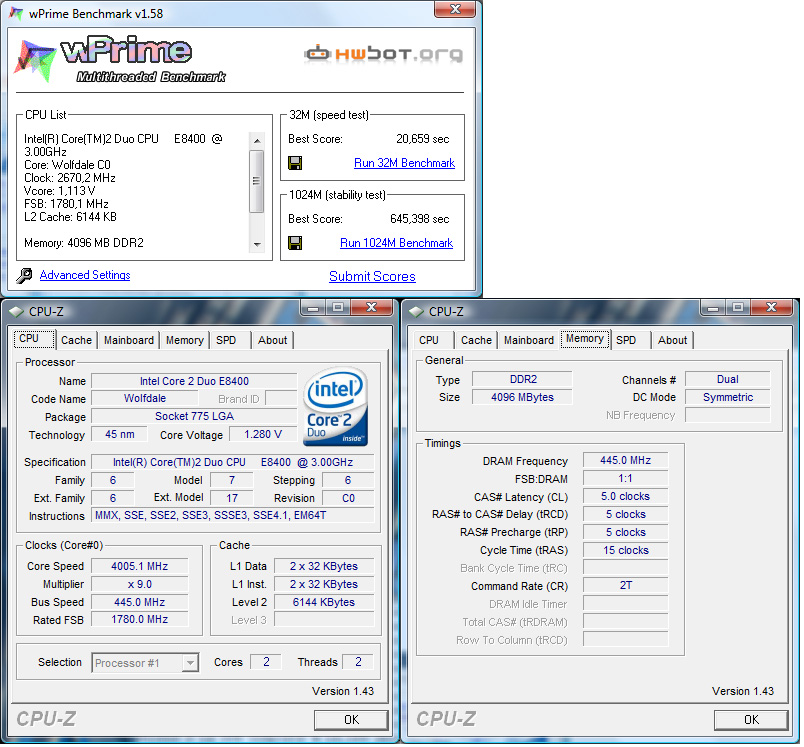Screen dimensions: 804x747
Task: Run the 1024M Benchmark
Action: [x=396, y=243]
